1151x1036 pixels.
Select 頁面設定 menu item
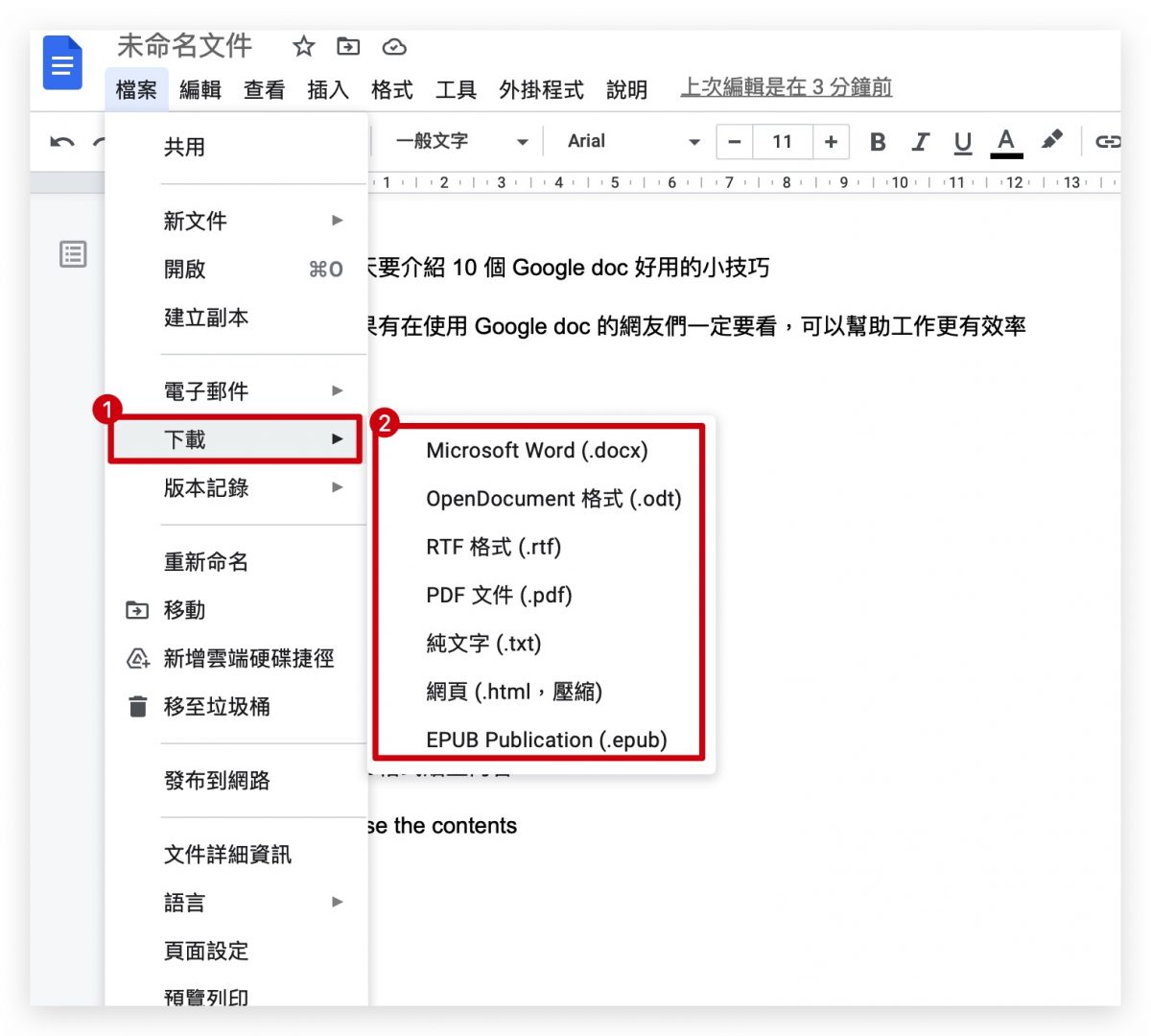point(236,951)
